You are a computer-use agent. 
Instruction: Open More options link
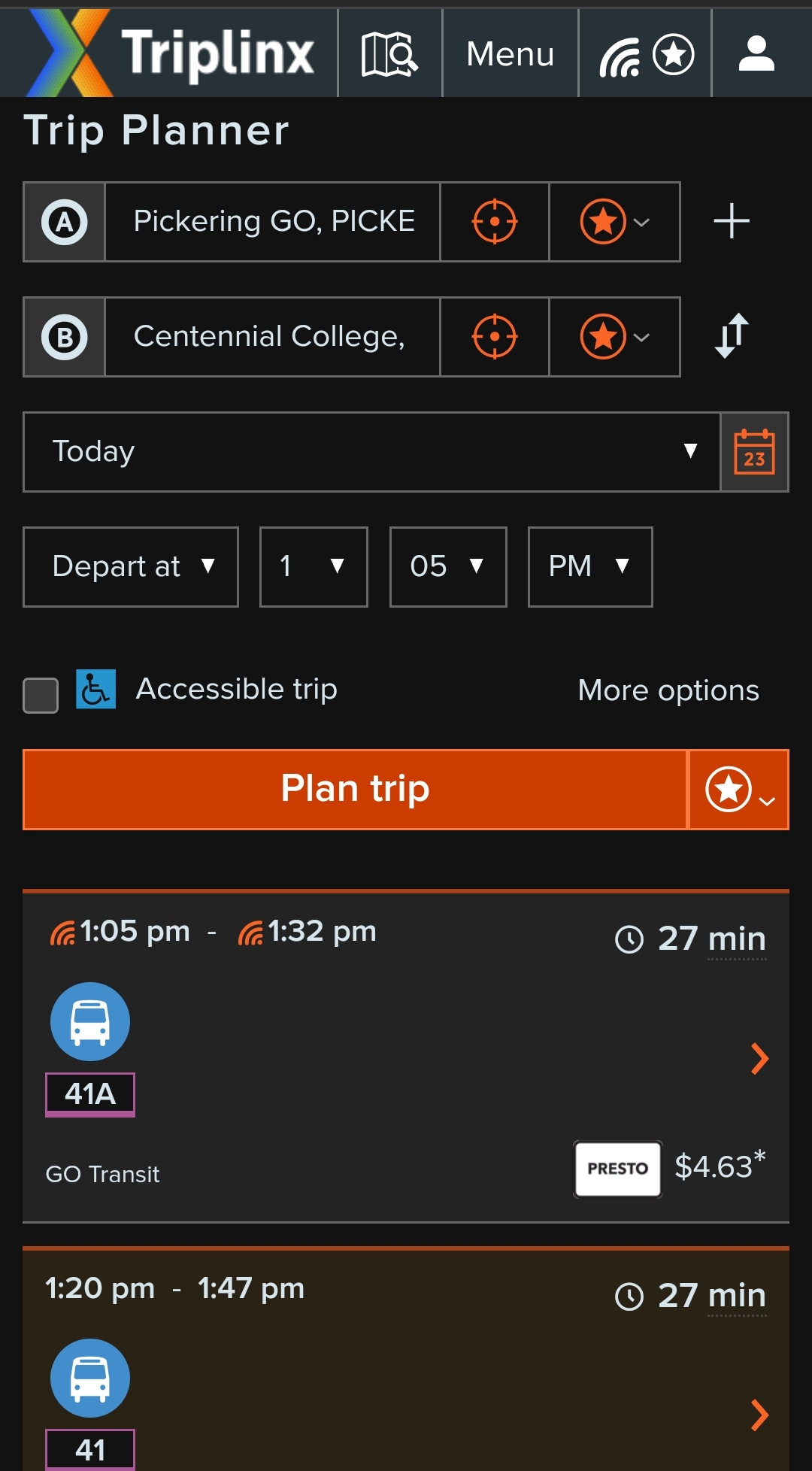coord(668,690)
